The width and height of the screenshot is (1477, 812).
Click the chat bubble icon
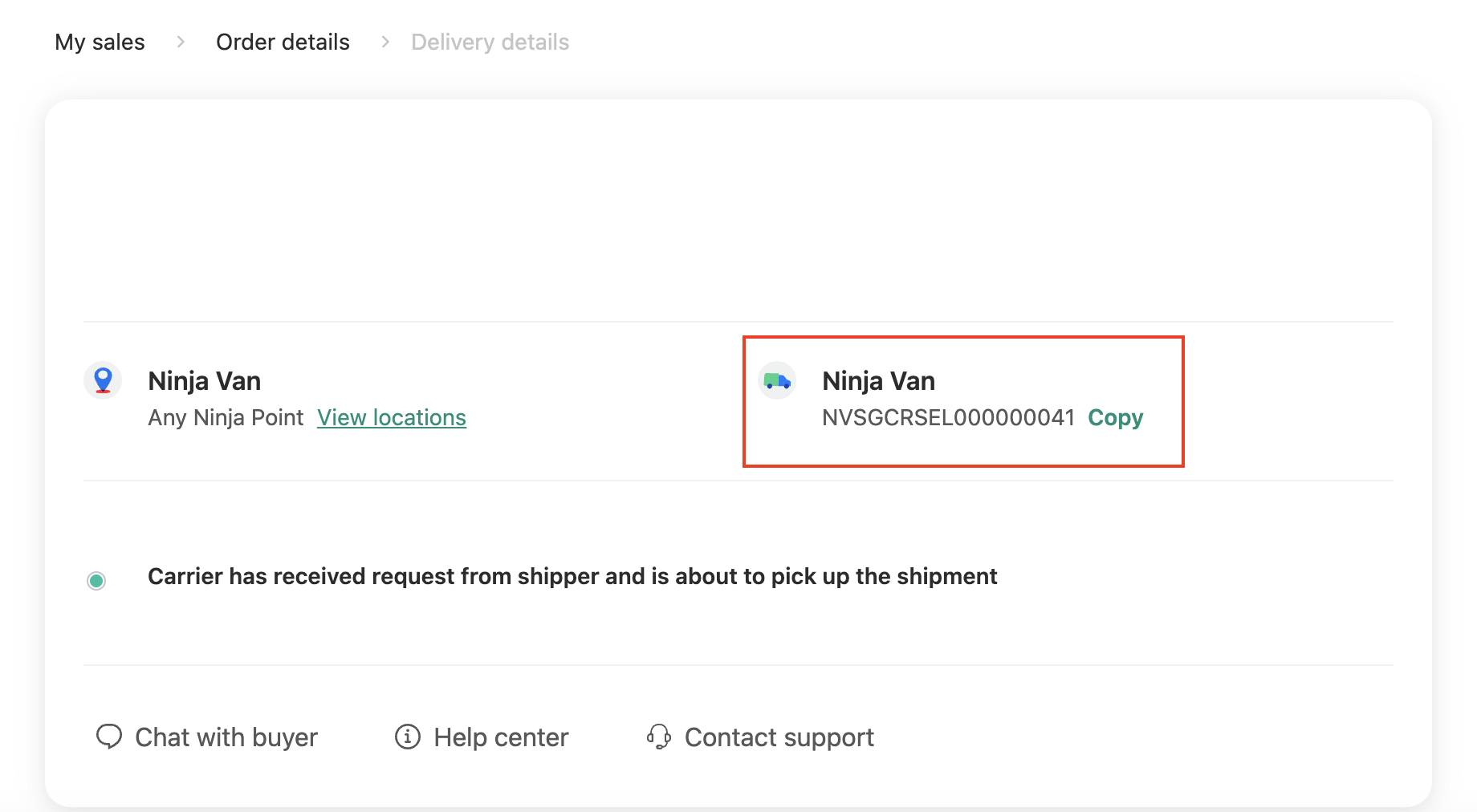pos(109,736)
